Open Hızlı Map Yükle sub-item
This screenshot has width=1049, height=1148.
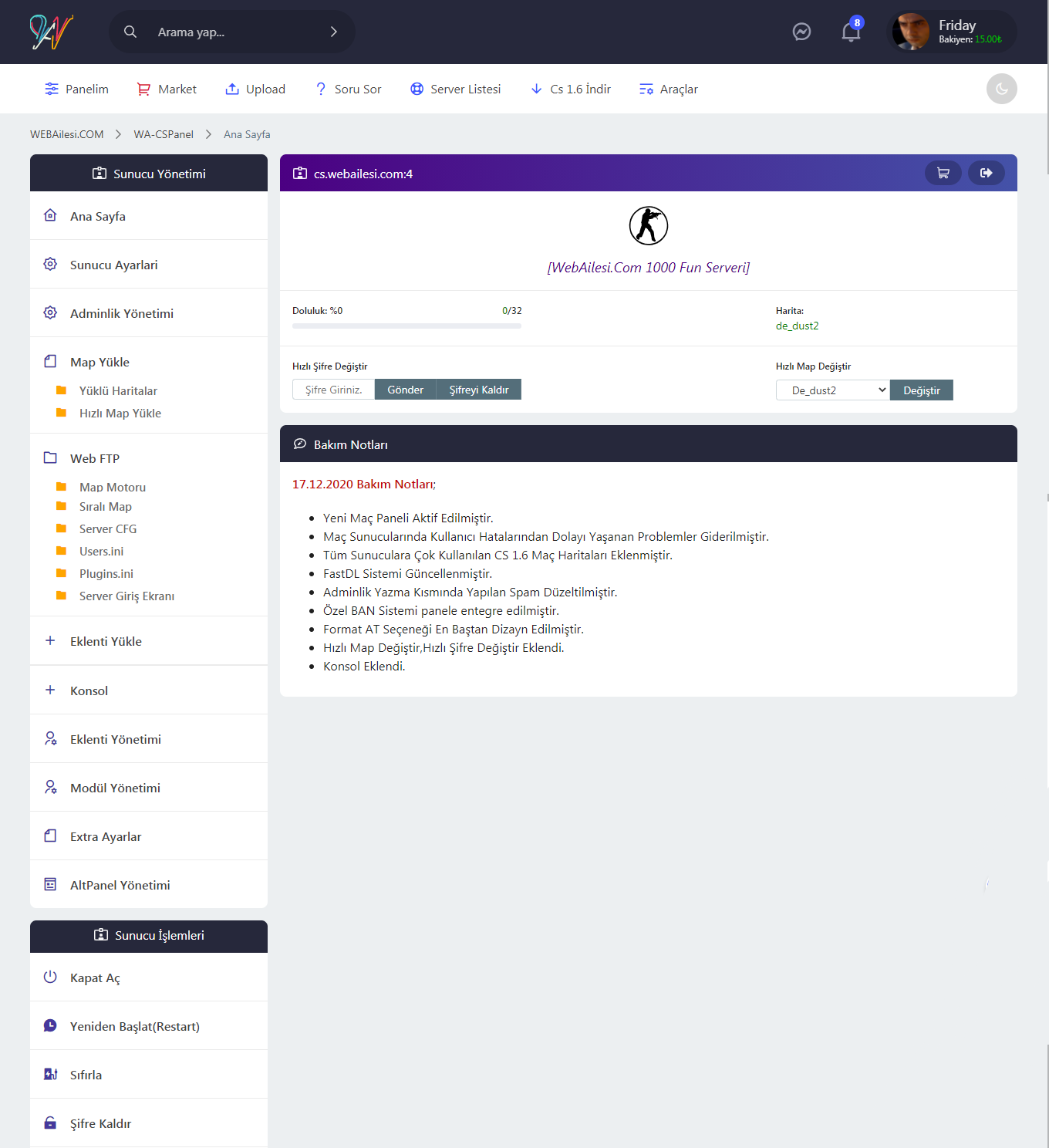(120, 413)
